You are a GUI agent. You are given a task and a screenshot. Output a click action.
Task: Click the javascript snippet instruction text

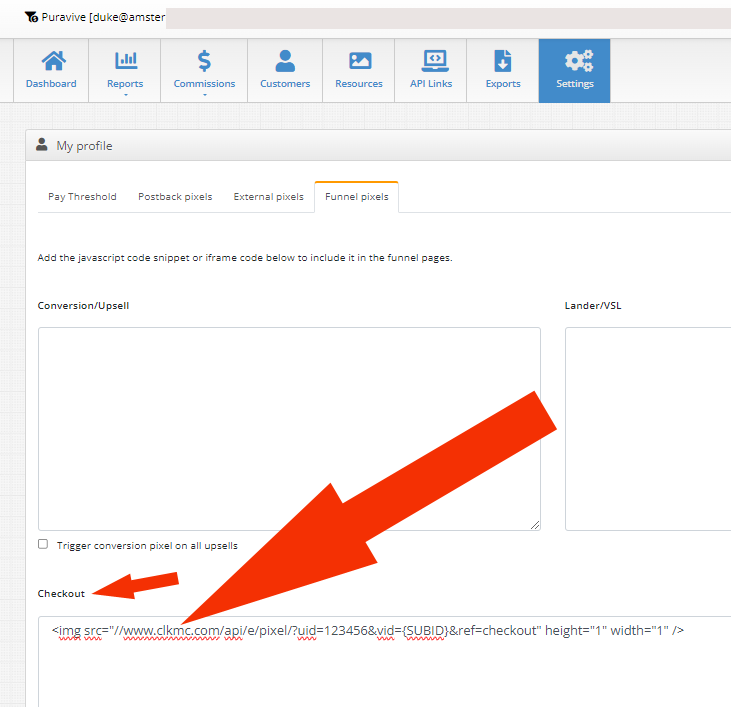click(x=245, y=258)
